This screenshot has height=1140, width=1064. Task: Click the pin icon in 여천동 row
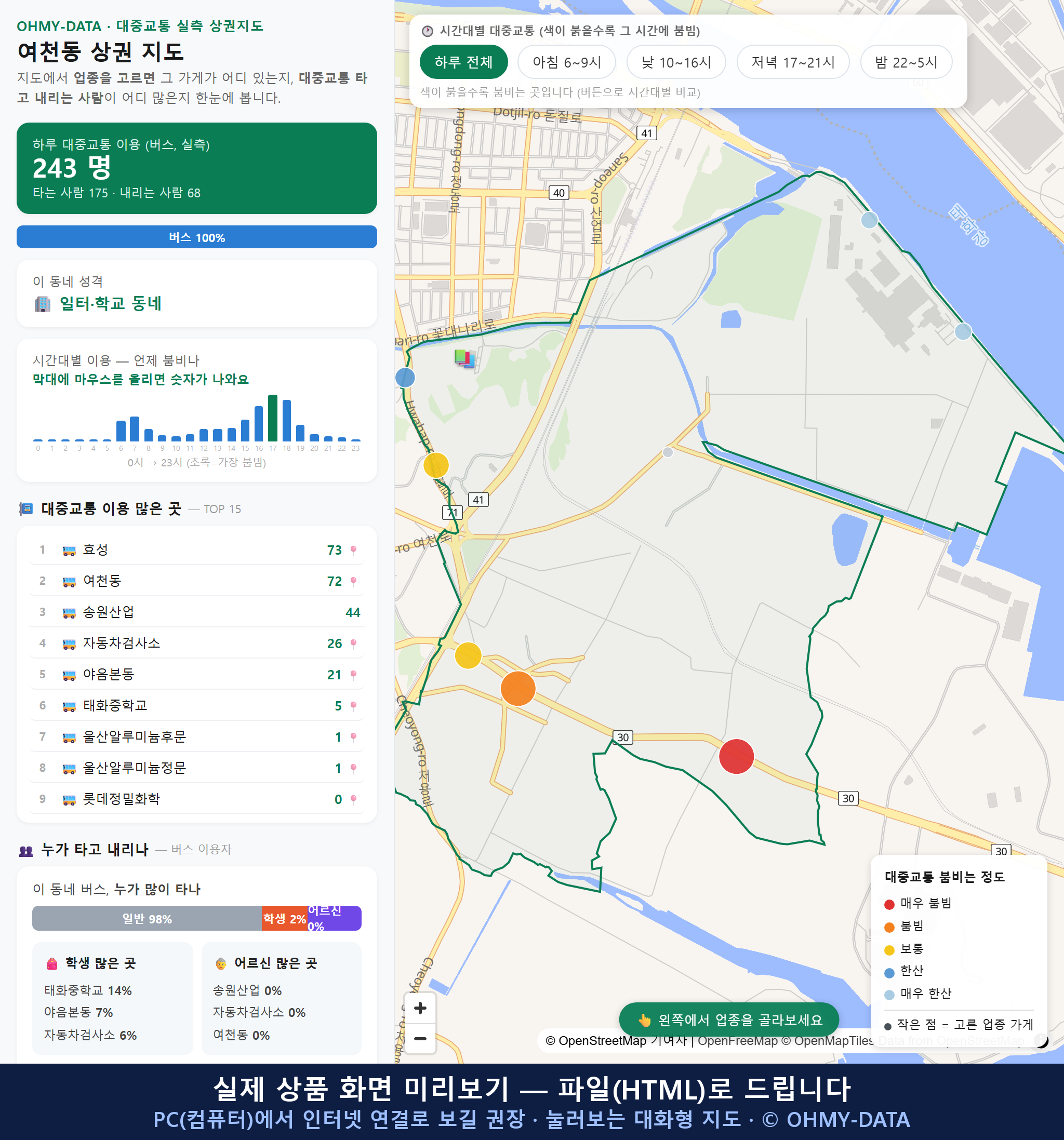(353, 582)
